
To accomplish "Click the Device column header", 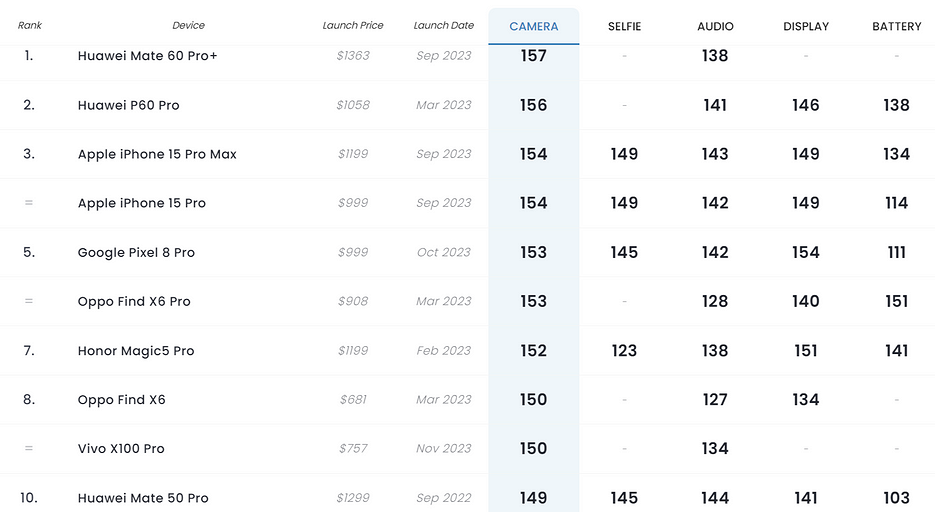I will (x=188, y=26).
